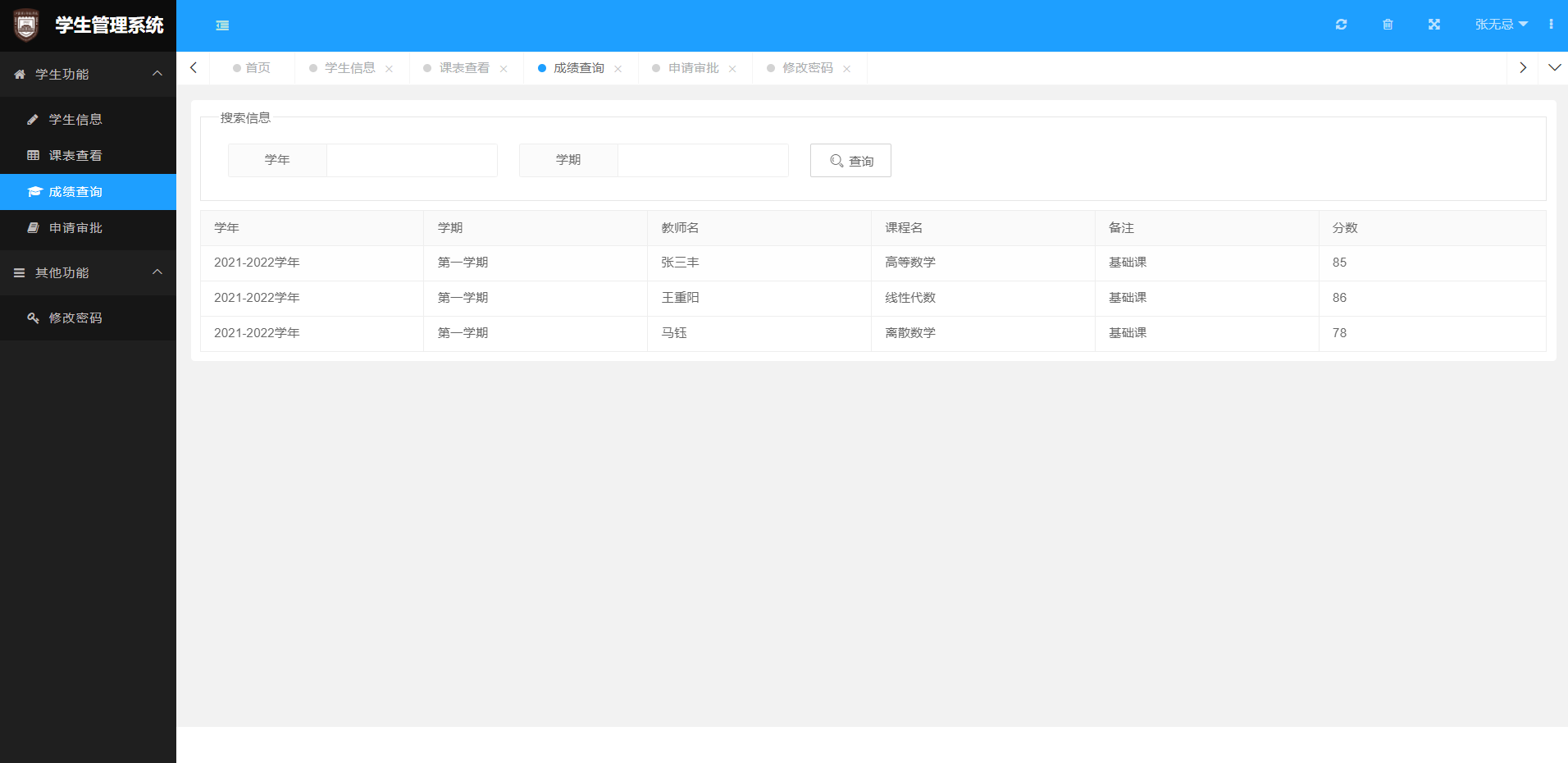Click the 学年 input field
The height and width of the screenshot is (763, 1568).
point(411,160)
